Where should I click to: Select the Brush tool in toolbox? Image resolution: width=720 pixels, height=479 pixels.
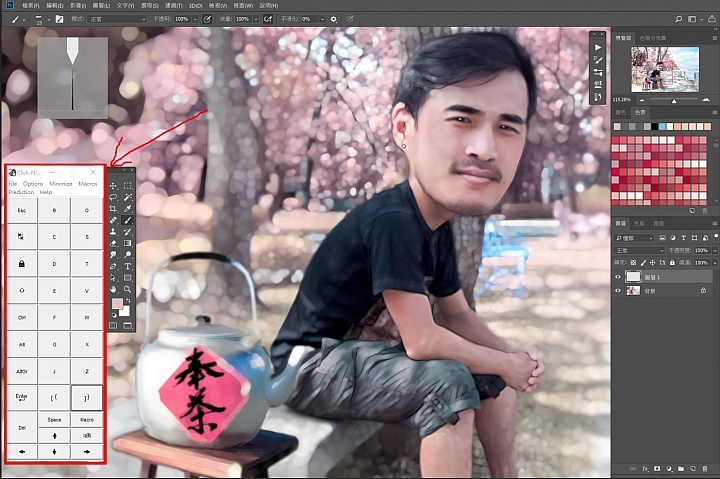pyautogui.click(x=128, y=220)
